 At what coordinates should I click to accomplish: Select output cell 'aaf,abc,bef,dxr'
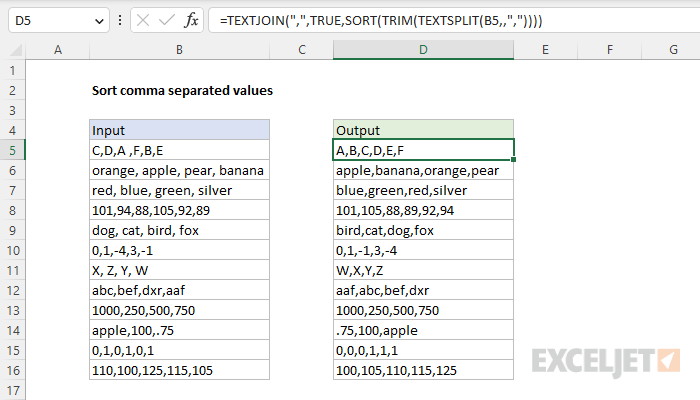pyautogui.click(x=423, y=290)
